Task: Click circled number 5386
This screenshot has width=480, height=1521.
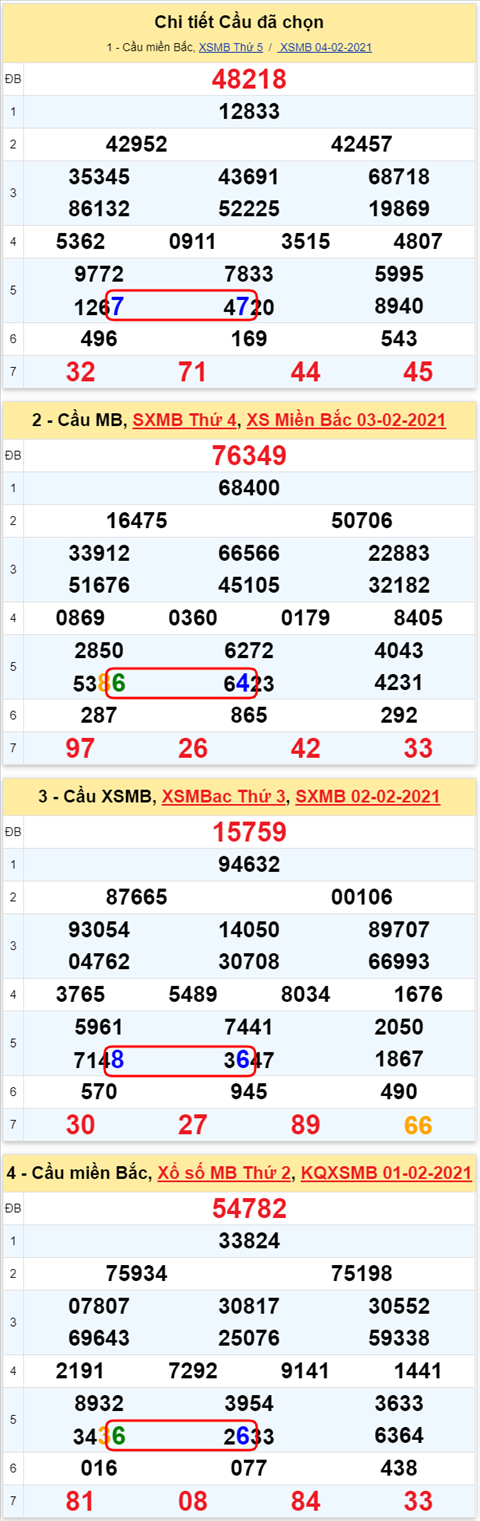Action: [x=99, y=683]
